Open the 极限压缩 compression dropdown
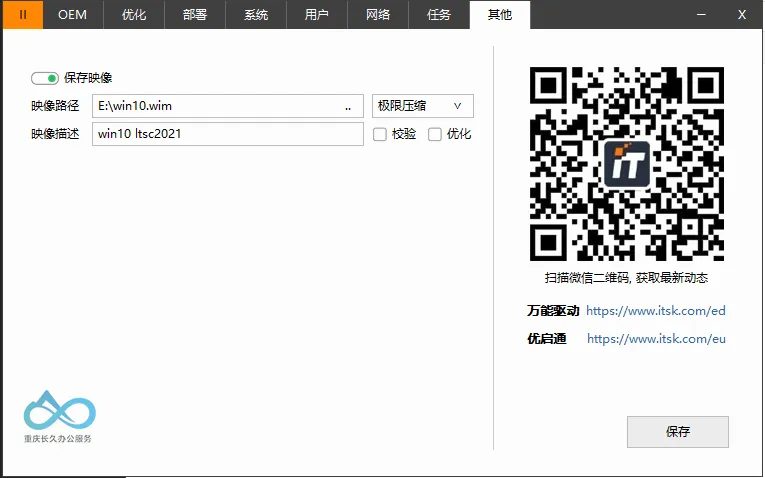The width and height of the screenshot is (765, 478). (423, 106)
